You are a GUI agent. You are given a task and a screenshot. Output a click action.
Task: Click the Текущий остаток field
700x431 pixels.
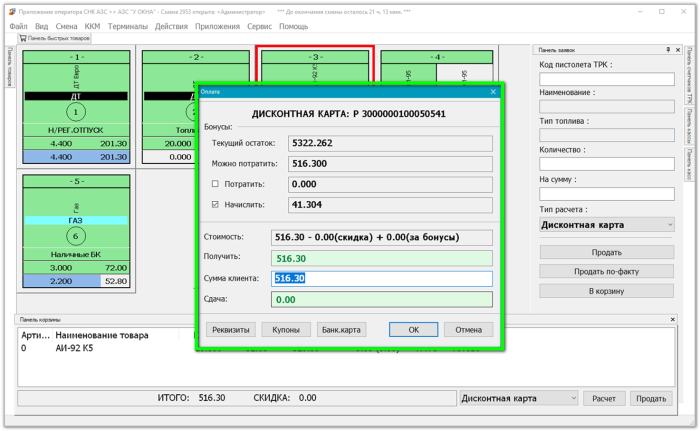click(x=390, y=143)
